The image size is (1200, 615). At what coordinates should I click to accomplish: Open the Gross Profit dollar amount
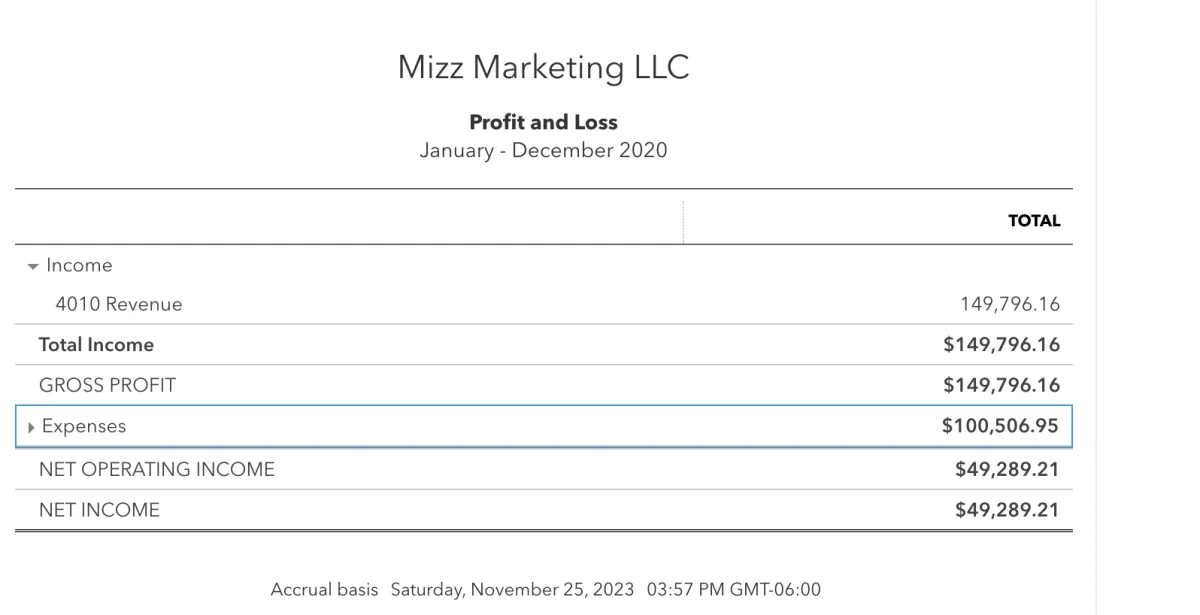click(x=1001, y=385)
